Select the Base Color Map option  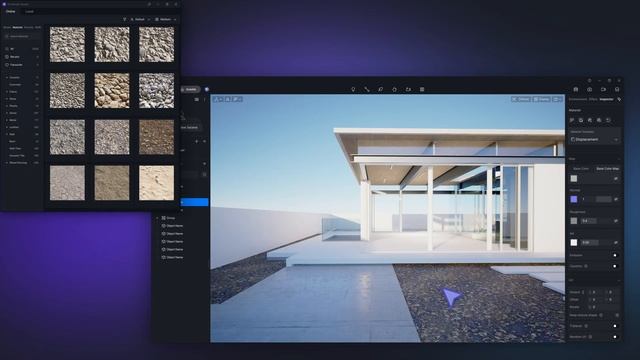607,168
